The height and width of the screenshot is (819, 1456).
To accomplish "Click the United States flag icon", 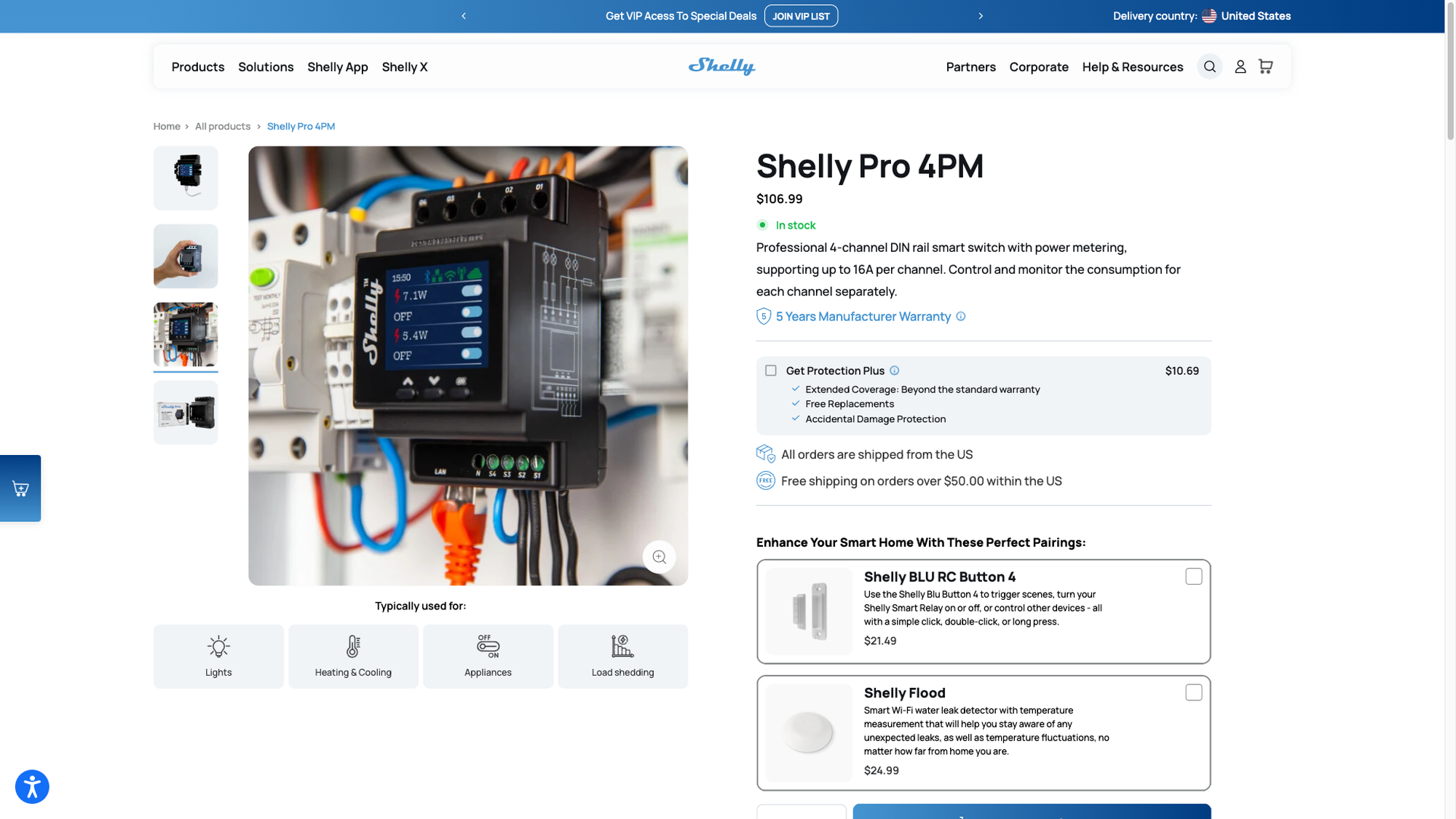I will (1208, 16).
